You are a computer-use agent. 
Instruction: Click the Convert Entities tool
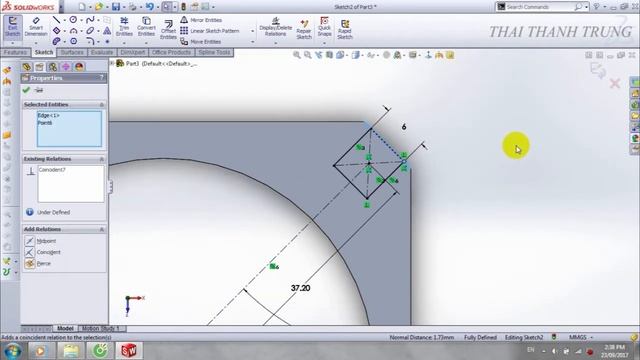coord(146,27)
